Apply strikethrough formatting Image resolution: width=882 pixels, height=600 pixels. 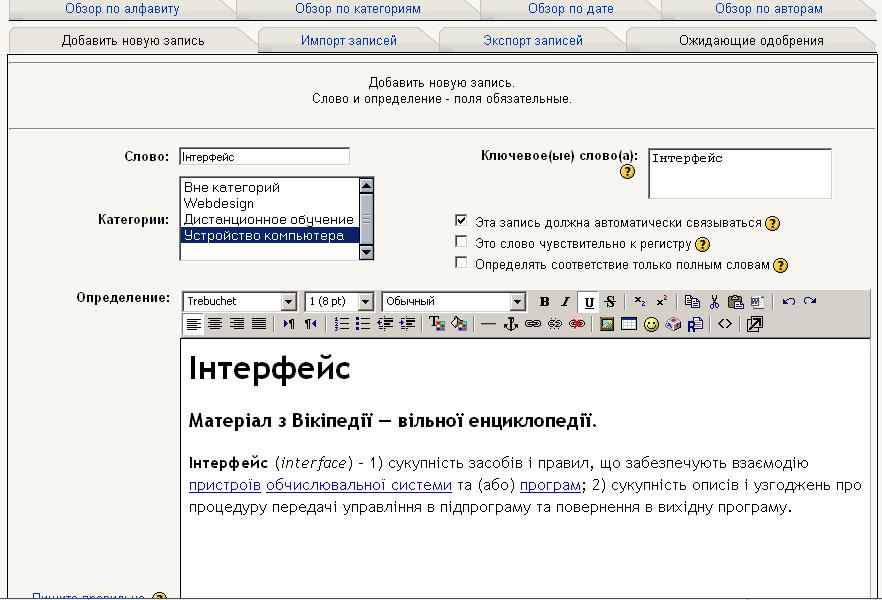pyautogui.click(x=610, y=301)
